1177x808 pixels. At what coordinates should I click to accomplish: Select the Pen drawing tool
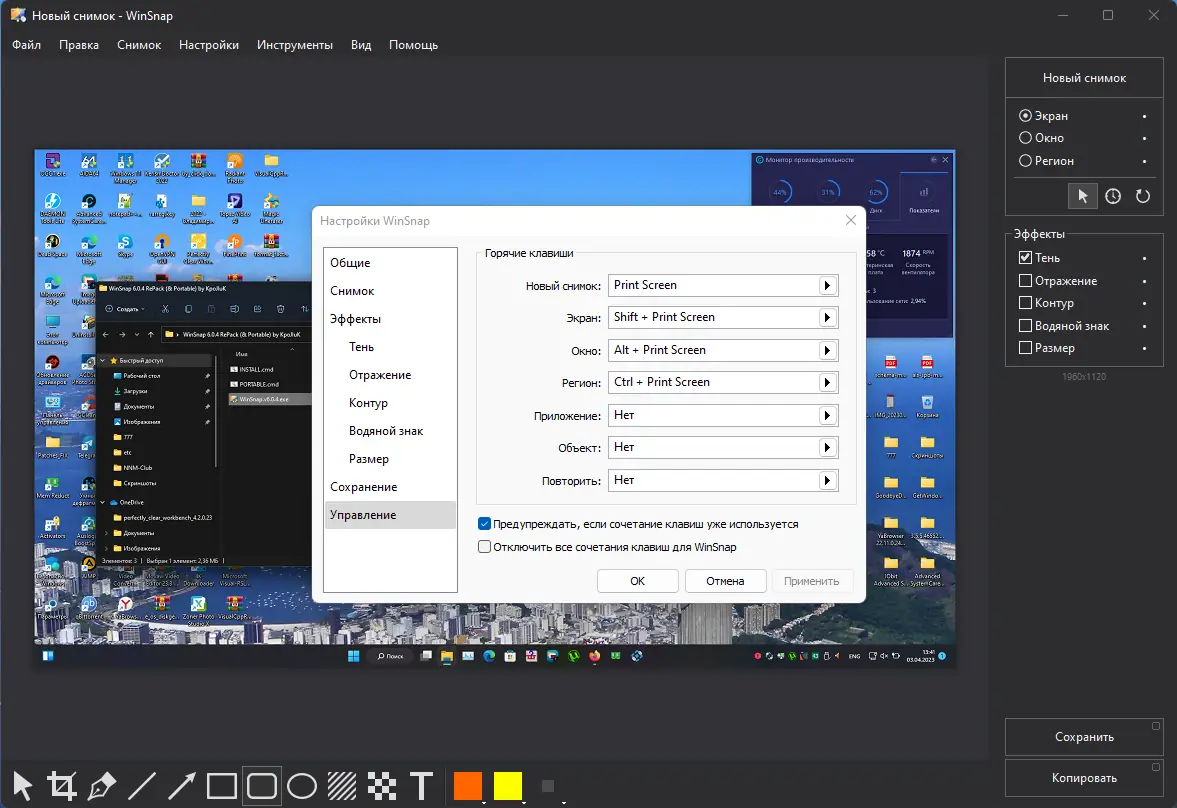pos(102,786)
